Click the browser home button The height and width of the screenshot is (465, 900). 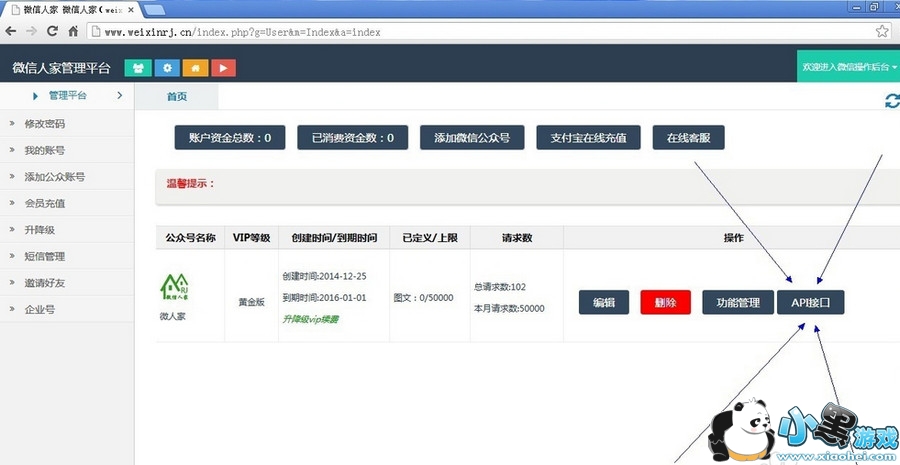73,32
